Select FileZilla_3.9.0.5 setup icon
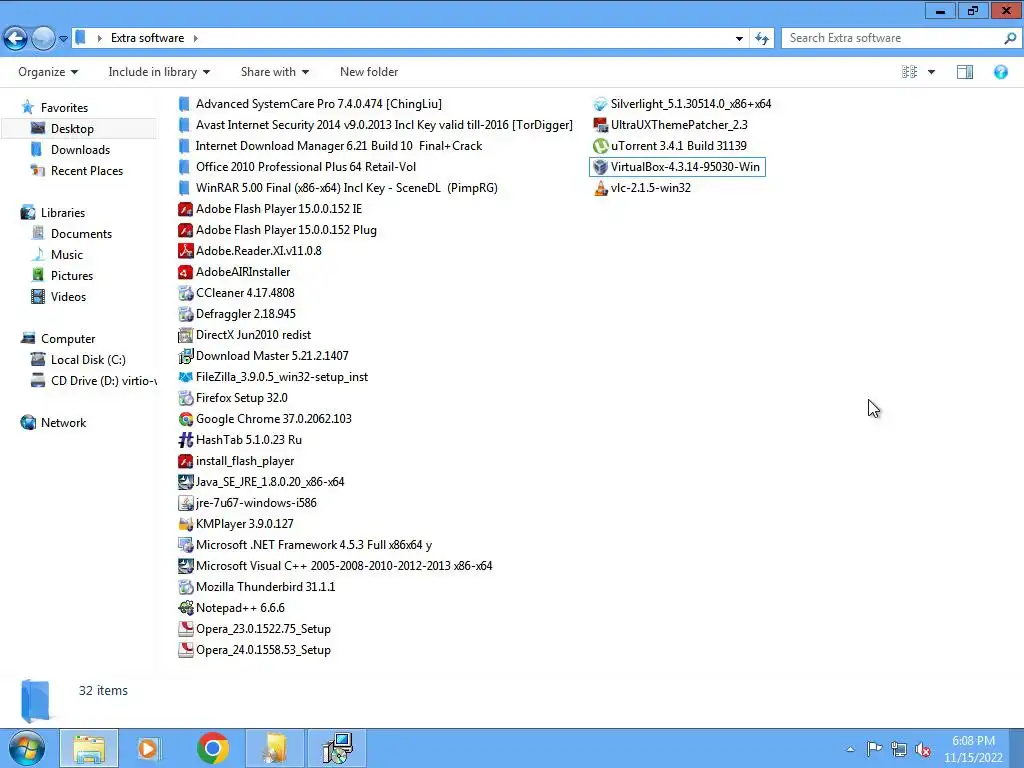This screenshot has height=768, width=1024. 185,377
